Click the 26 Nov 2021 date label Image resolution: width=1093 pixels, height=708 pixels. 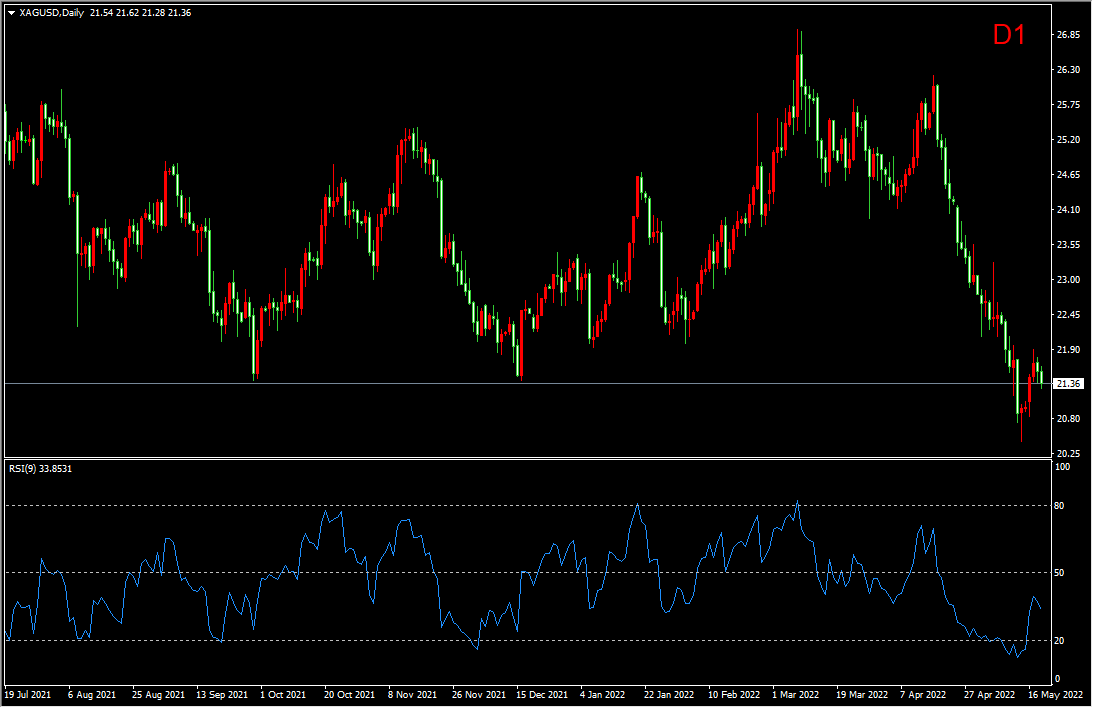[479, 695]
